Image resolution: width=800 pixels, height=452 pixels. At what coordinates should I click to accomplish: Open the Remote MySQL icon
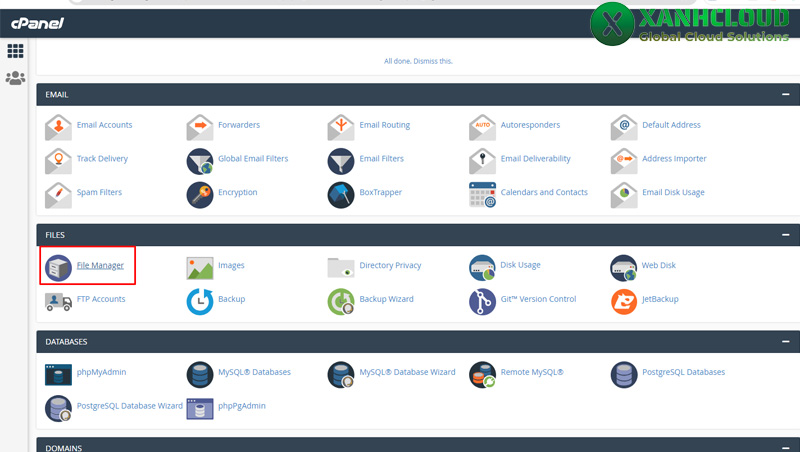[482, 374]
